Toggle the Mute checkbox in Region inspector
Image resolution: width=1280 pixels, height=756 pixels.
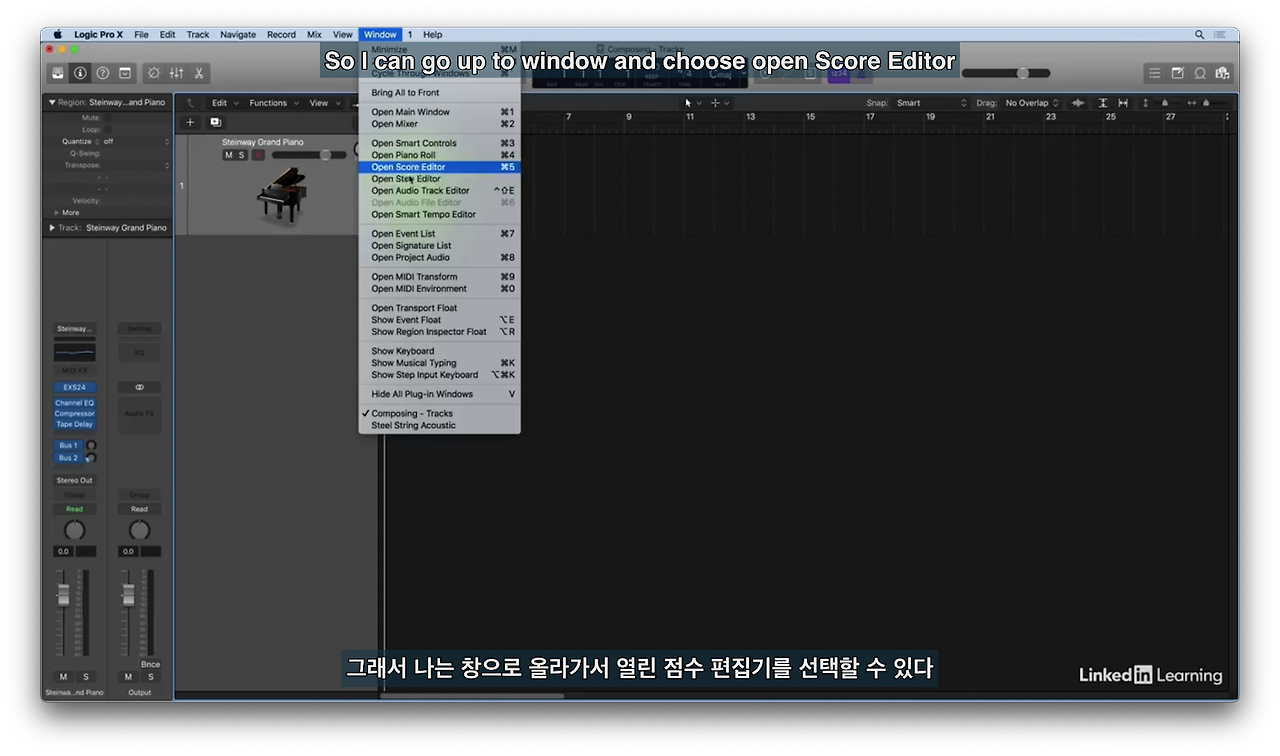(108, 118)
